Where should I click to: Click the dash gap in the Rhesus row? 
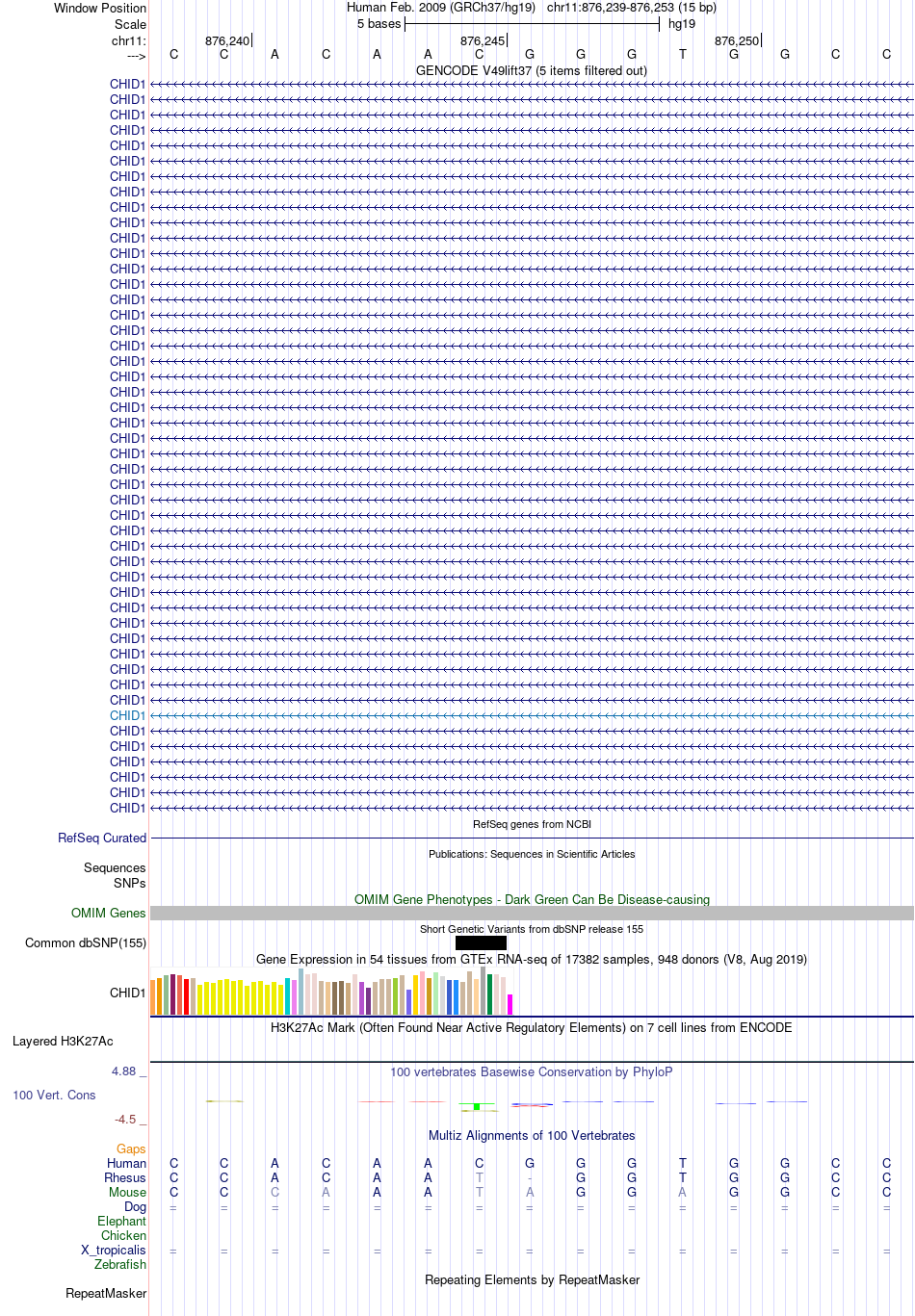pos(530,1178)
